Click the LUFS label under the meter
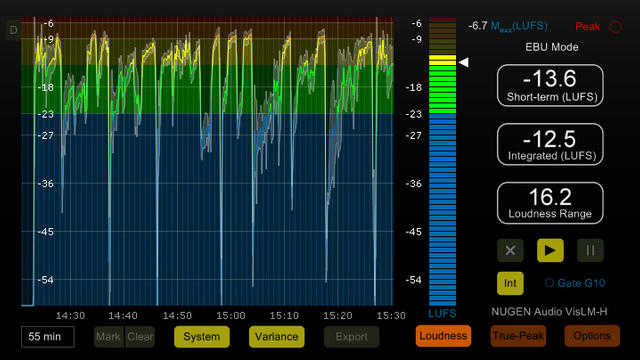The image size is (640, 360). [x=442, y=313]
